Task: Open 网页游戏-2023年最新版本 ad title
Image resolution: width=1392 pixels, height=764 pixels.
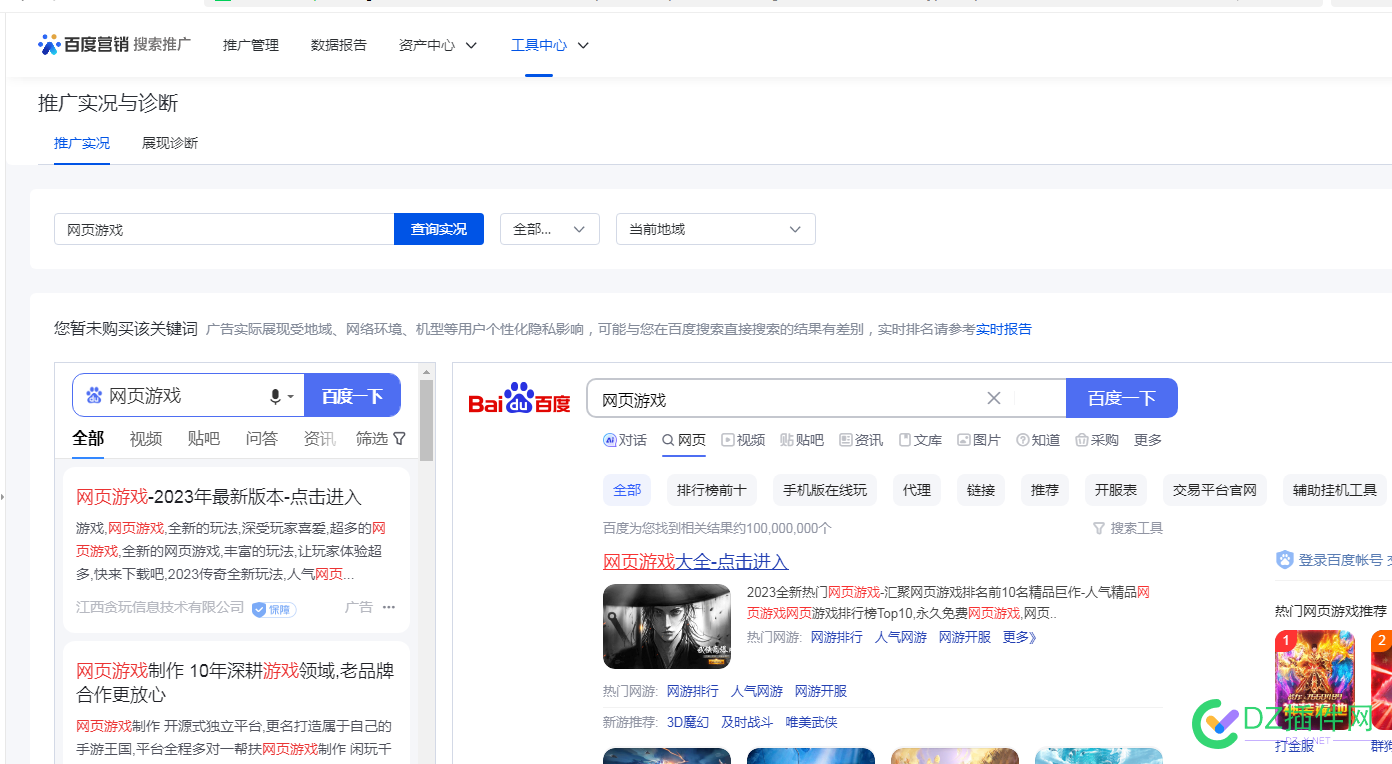Action: [219, 497]
